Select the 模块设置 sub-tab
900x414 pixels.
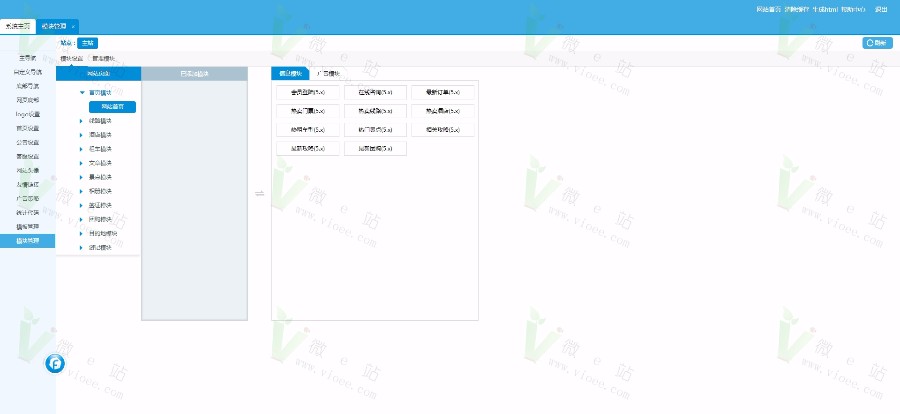click(72, 59)
